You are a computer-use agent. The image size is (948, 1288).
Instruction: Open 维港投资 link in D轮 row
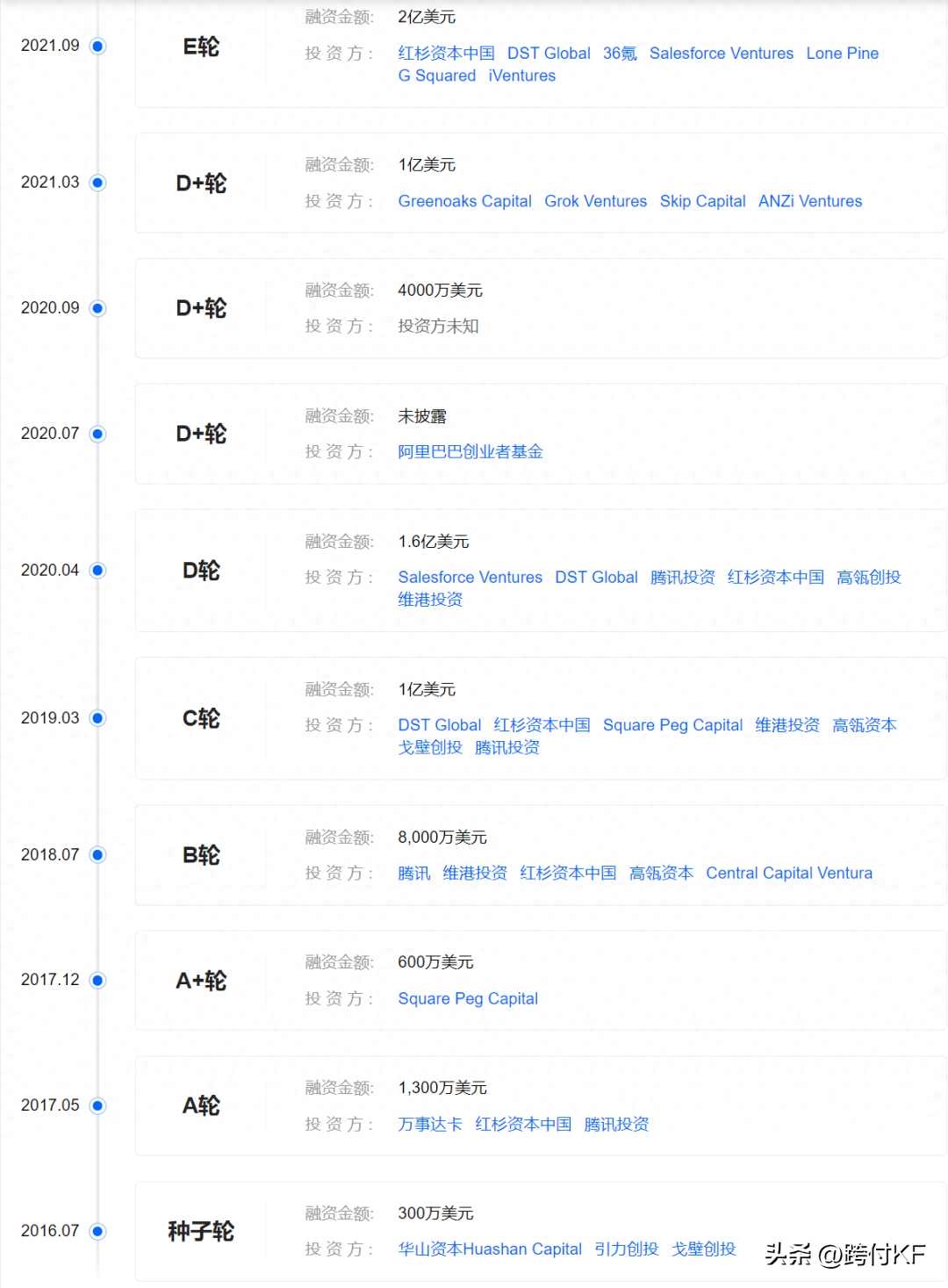[x=430, y=600]
